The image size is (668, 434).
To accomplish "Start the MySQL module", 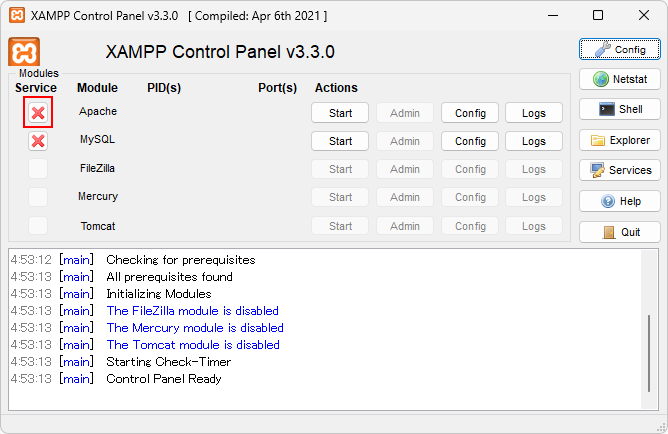I will [x=340, y=141].
